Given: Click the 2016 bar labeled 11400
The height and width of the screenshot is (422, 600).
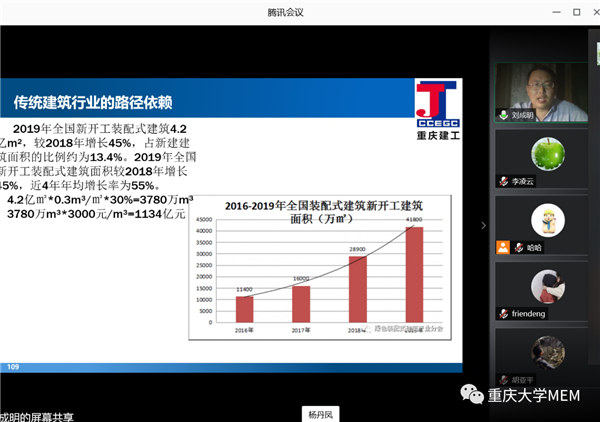Looking at the screenshot, I should (245, 309).
